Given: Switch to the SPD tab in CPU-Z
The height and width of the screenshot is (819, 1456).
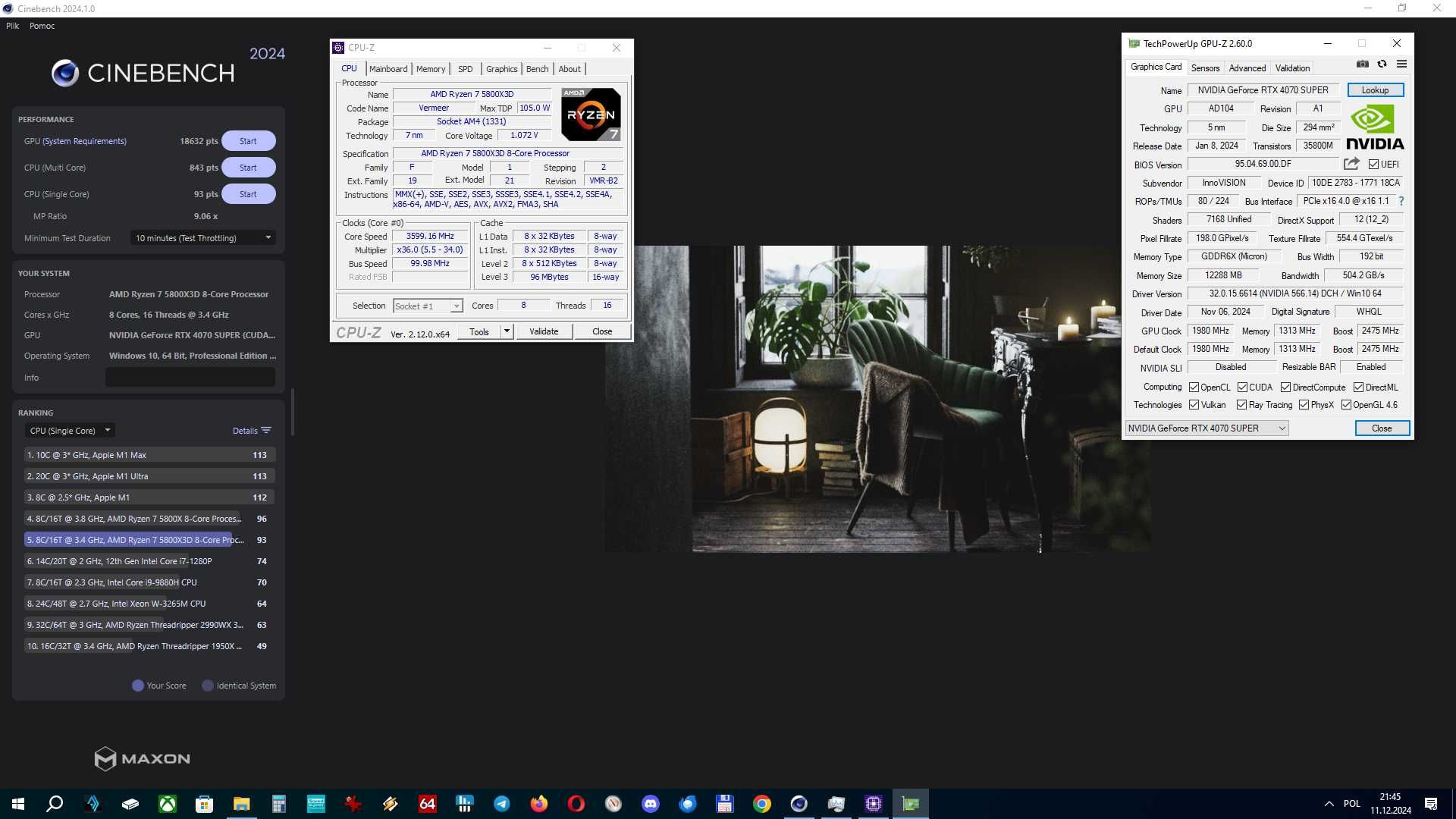Looking at the screenshot, I should coord(466,69).
